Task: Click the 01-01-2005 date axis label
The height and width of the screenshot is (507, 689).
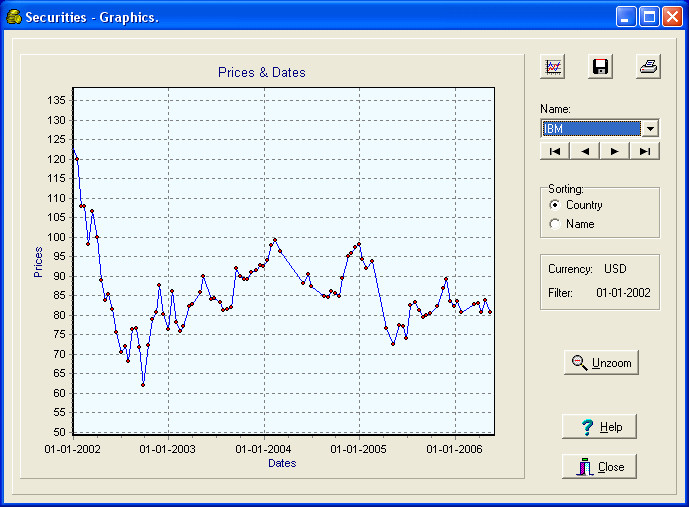Action: click(359, 449)
